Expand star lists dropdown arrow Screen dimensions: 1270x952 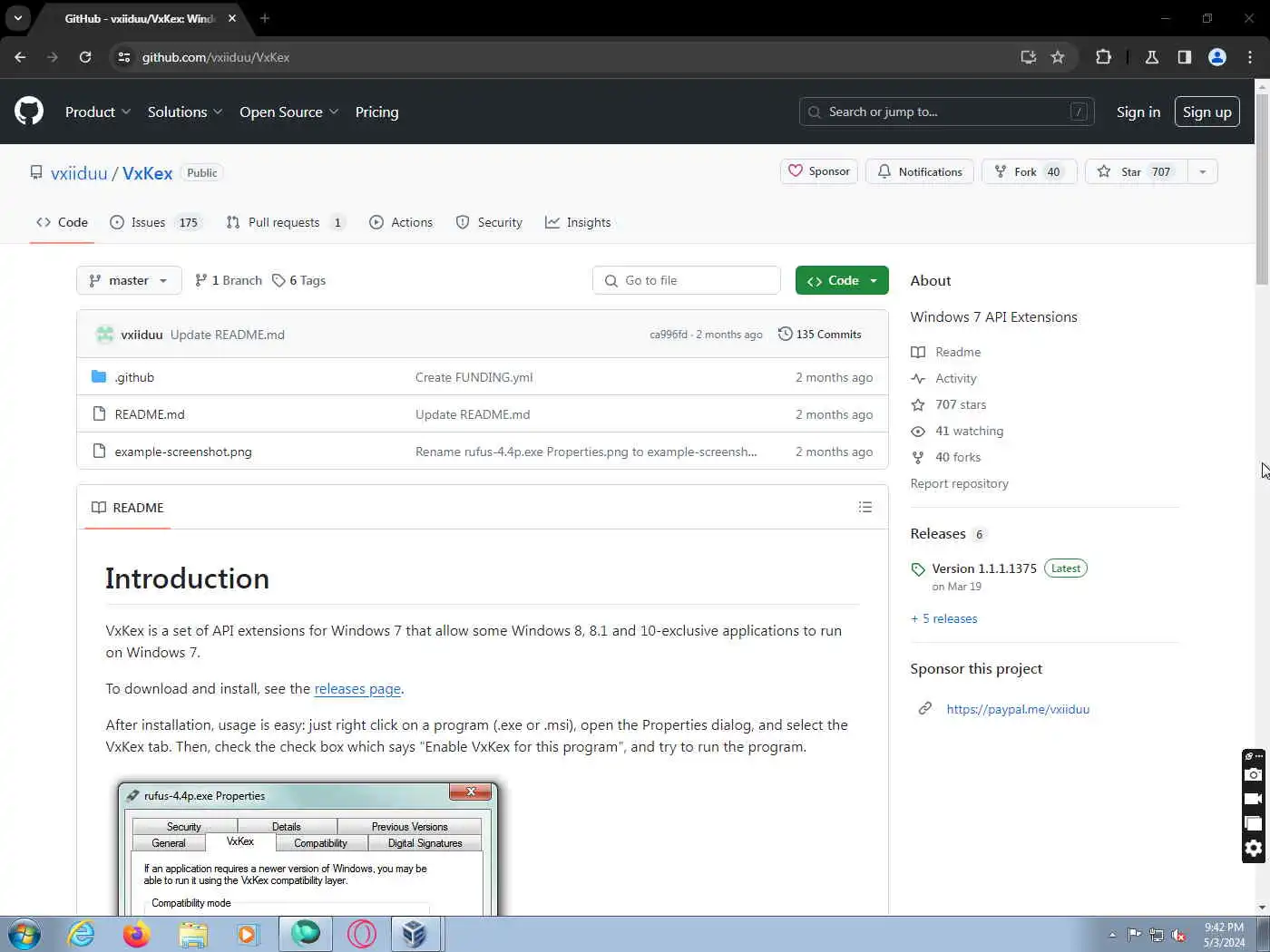coord(1203,171)
